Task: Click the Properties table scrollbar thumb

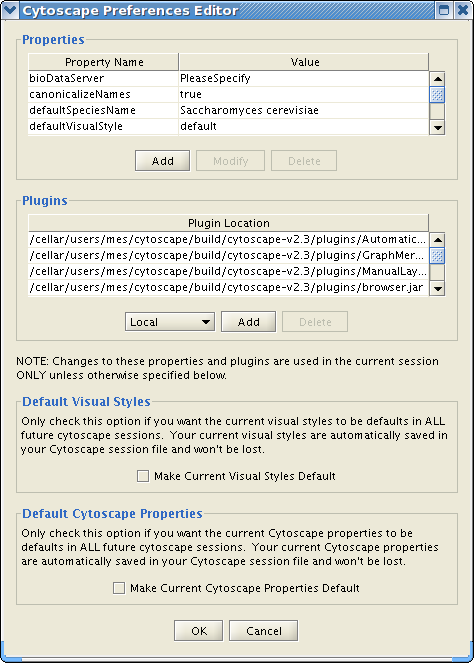Action: pyautogui.click(x=437, y=95)
